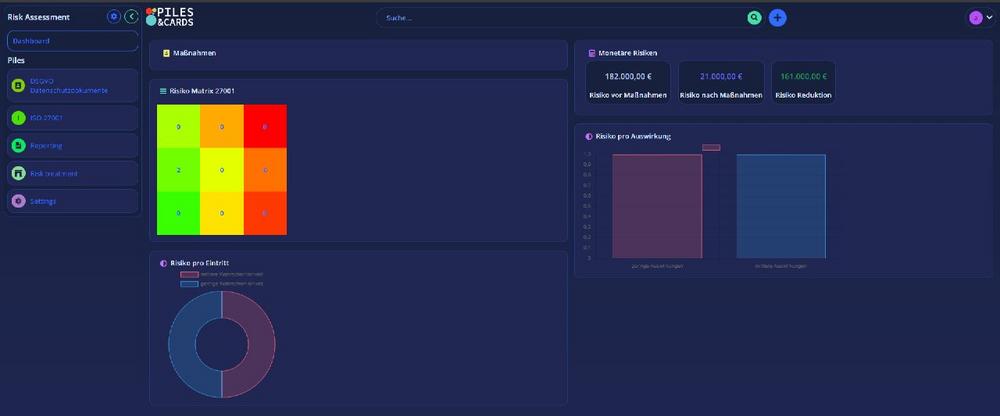Click the green ISO 27001 pile icon

click(x=18, y=118)
